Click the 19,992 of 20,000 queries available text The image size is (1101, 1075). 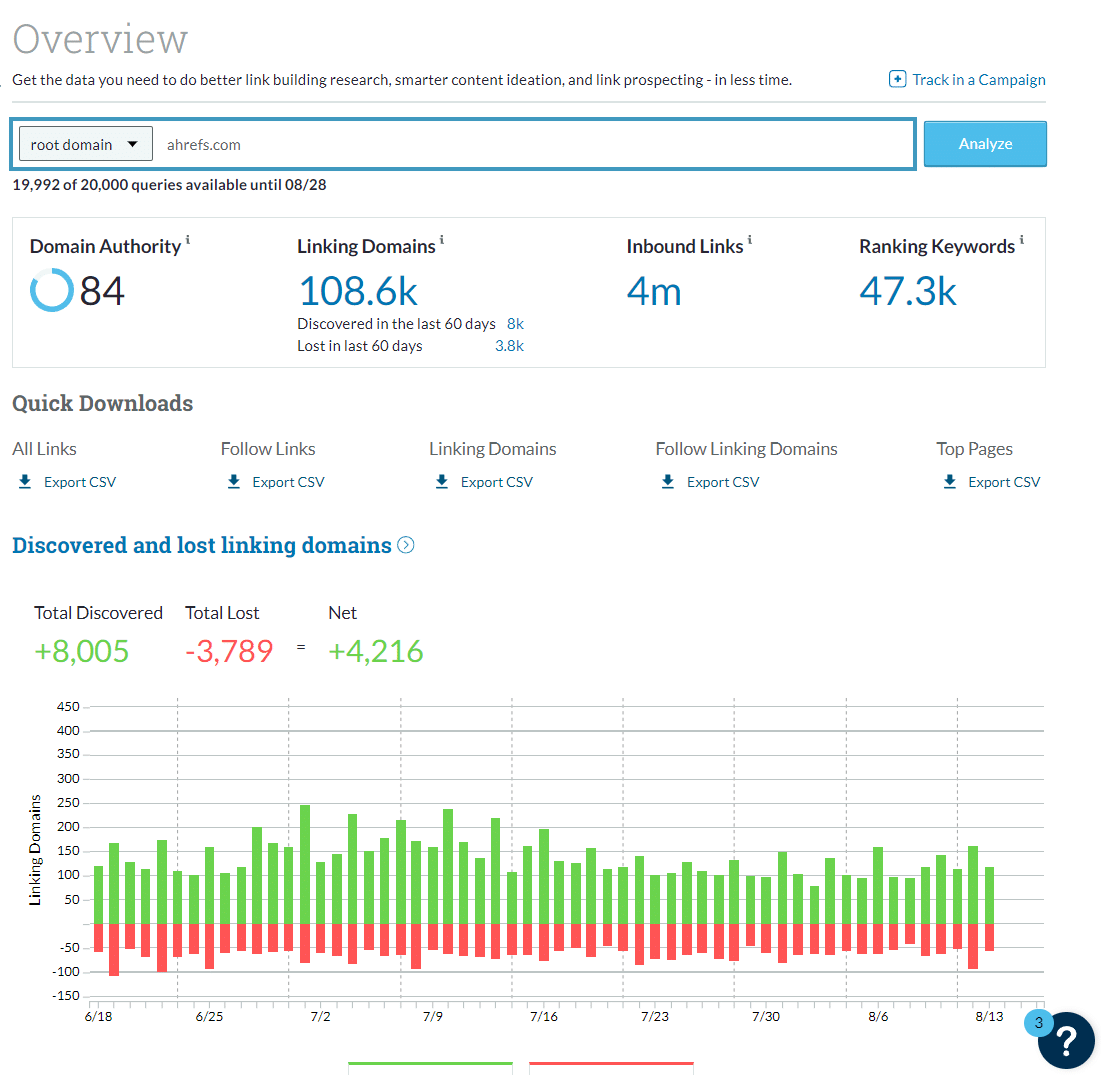(169, 185)
